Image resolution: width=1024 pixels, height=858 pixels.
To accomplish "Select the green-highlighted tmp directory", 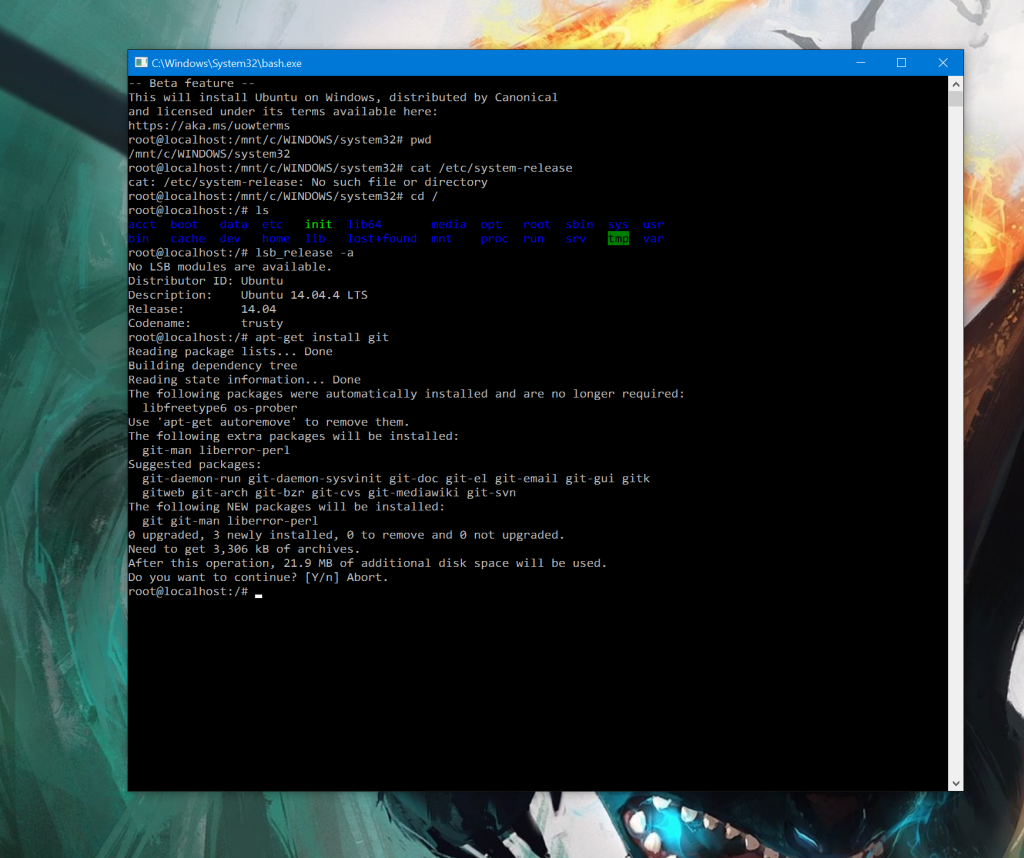I will pos(619,238).
